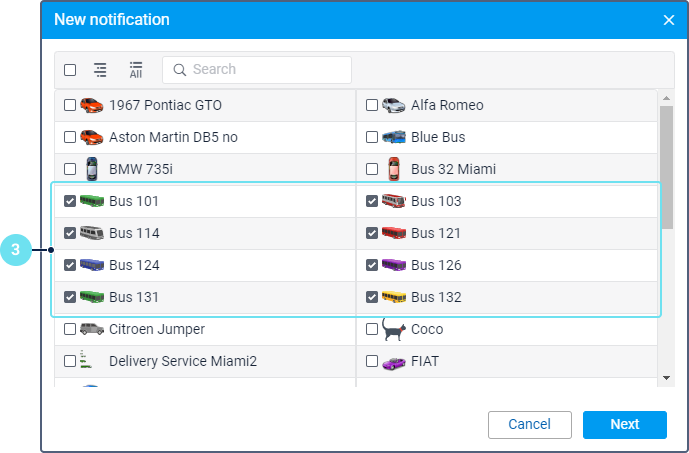This screenshot has width=689, height=453.
Task: Click the orange 1967 Pontiac GTO car icon
Action: click(92, 105)
